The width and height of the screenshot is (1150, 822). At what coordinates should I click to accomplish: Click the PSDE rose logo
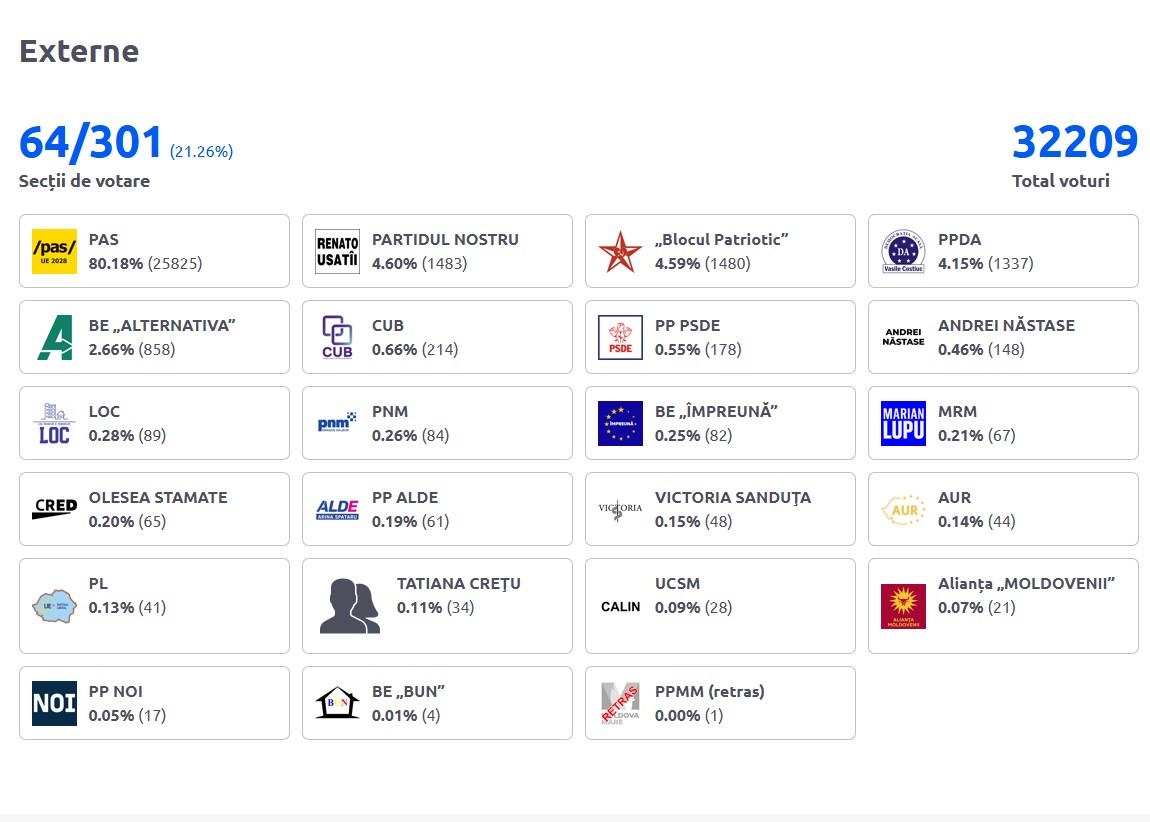(620, 337)
